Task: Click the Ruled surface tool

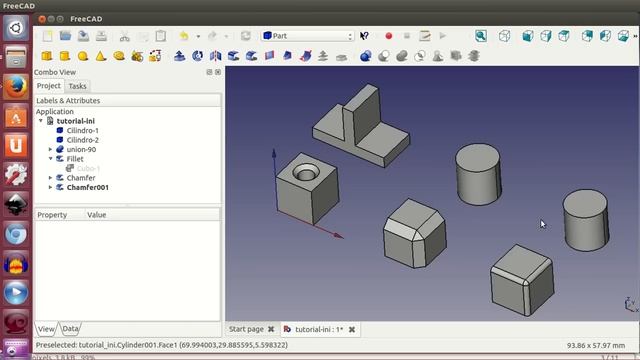Action: (x=269, y=56)
